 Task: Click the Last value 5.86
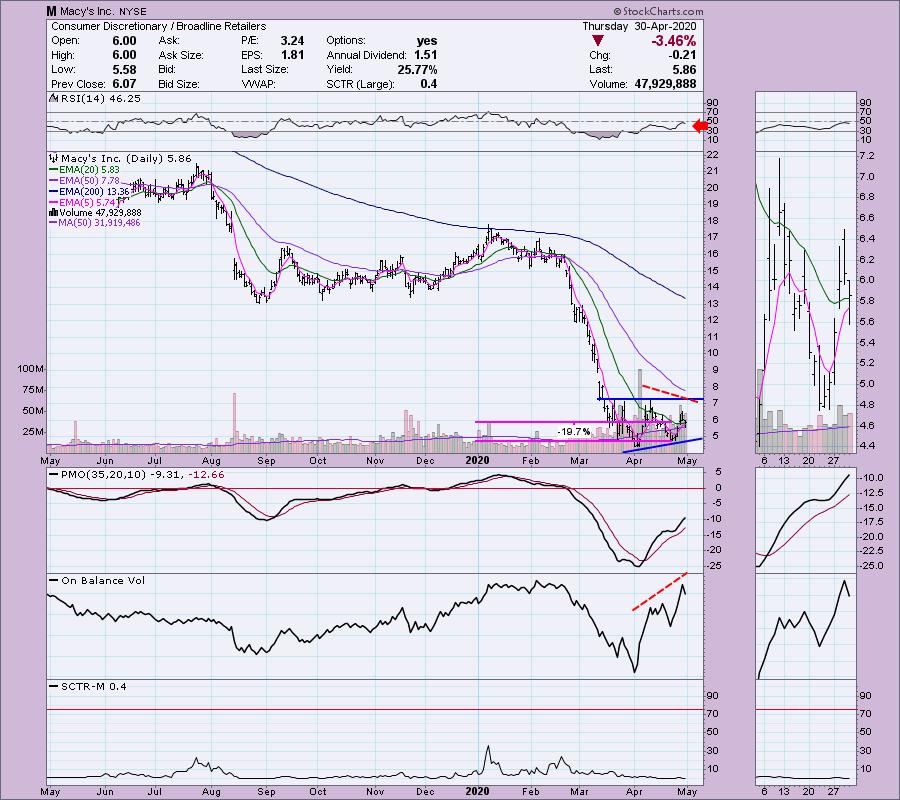click(685, 69)
